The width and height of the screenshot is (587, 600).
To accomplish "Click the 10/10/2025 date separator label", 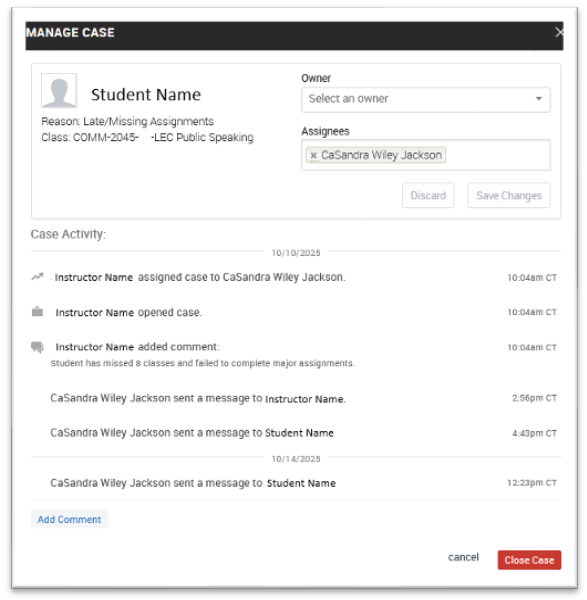I will tap(296, 253).
